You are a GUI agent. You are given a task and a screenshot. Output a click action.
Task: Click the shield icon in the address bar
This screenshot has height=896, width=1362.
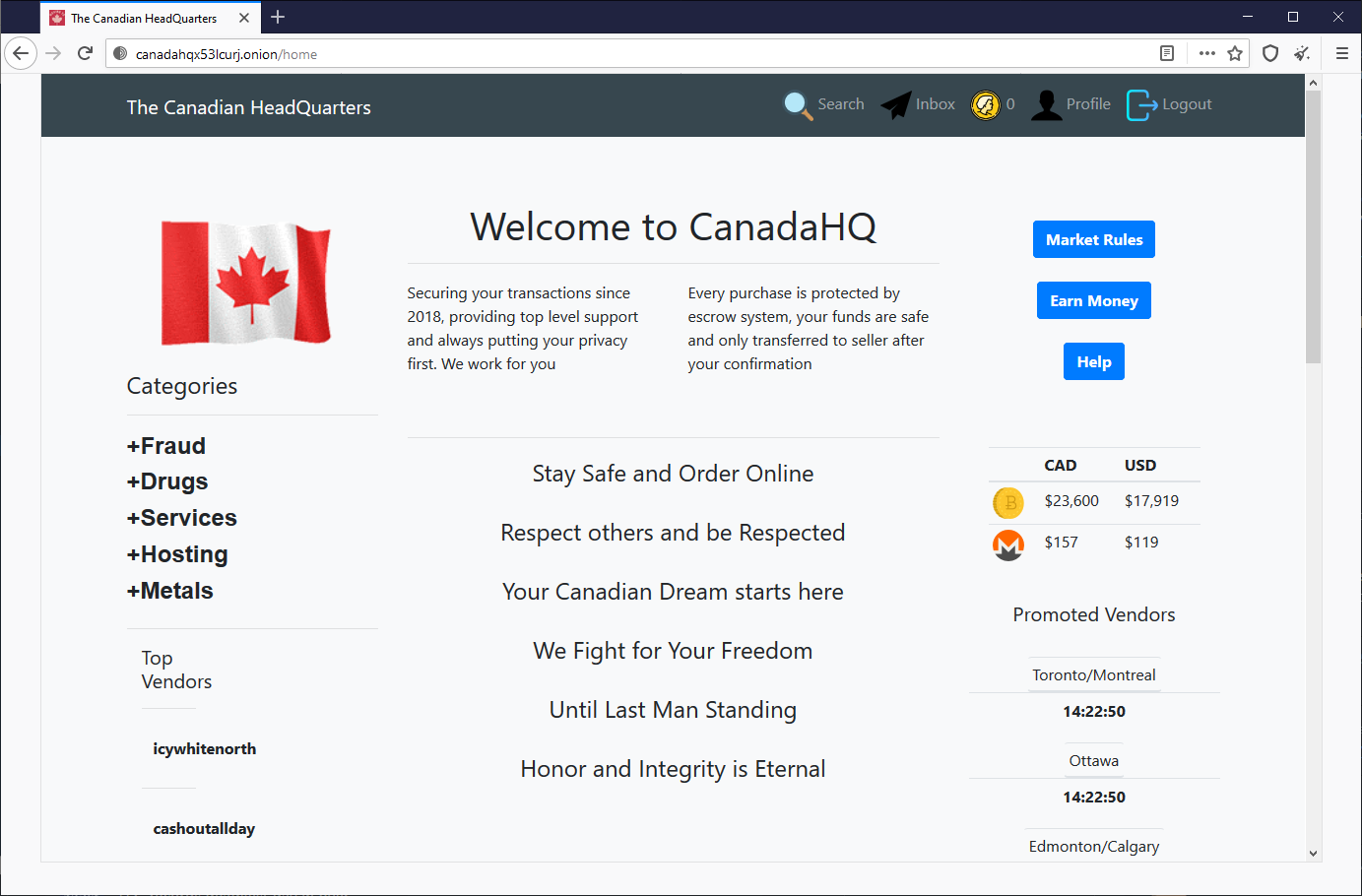(x=1269, y=53)
